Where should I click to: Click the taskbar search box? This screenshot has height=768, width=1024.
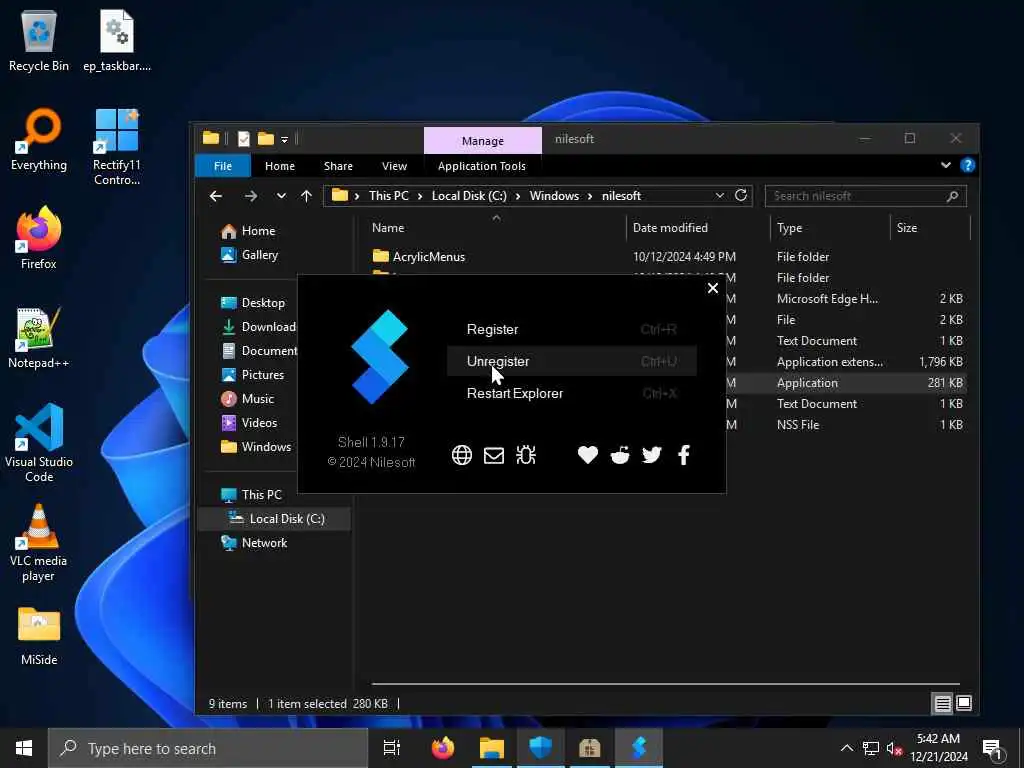[208, 748]
